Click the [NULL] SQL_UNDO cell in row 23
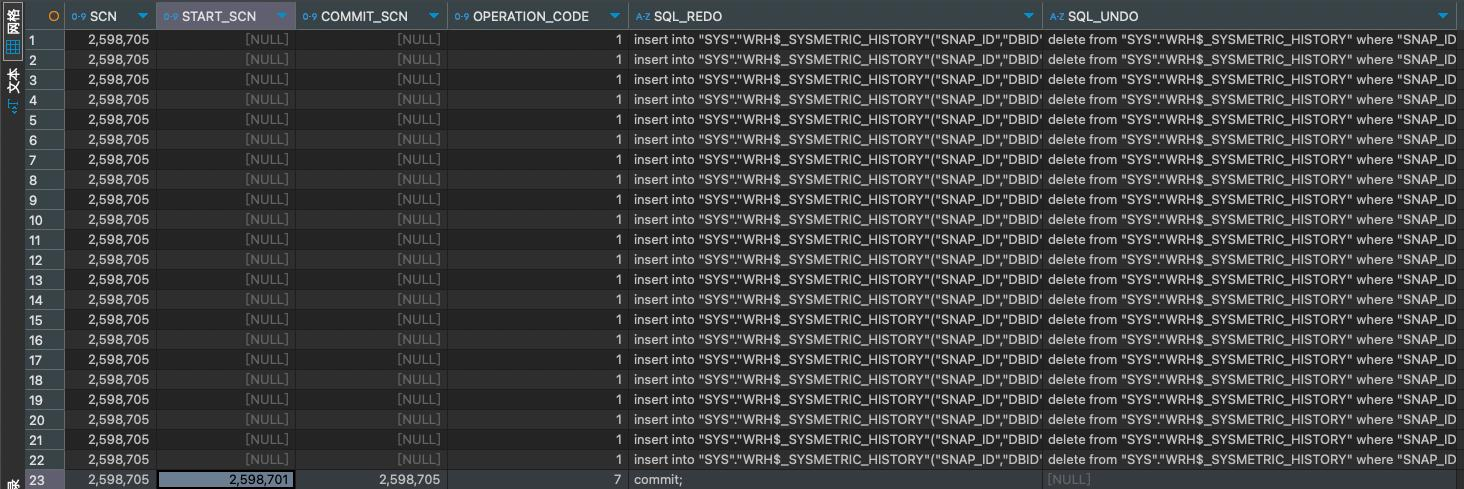Screen dimensions: 1464x489 (x=1250, y=480)
